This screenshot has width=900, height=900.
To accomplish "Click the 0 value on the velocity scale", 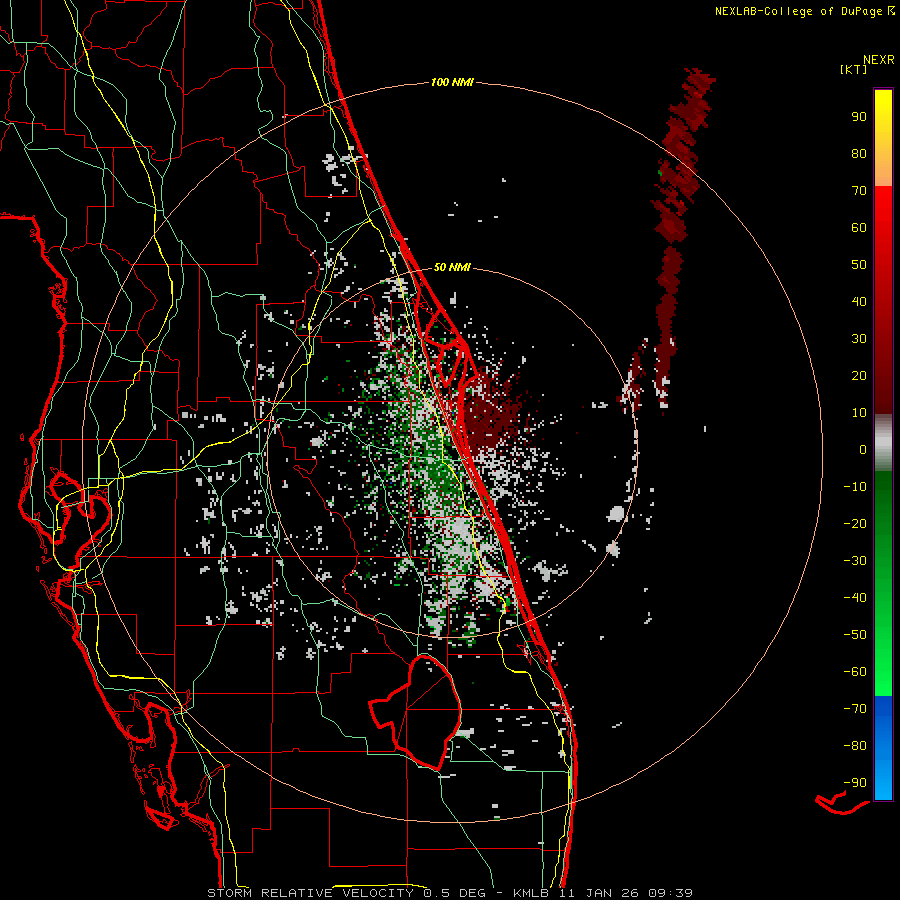I will (863, 449).
